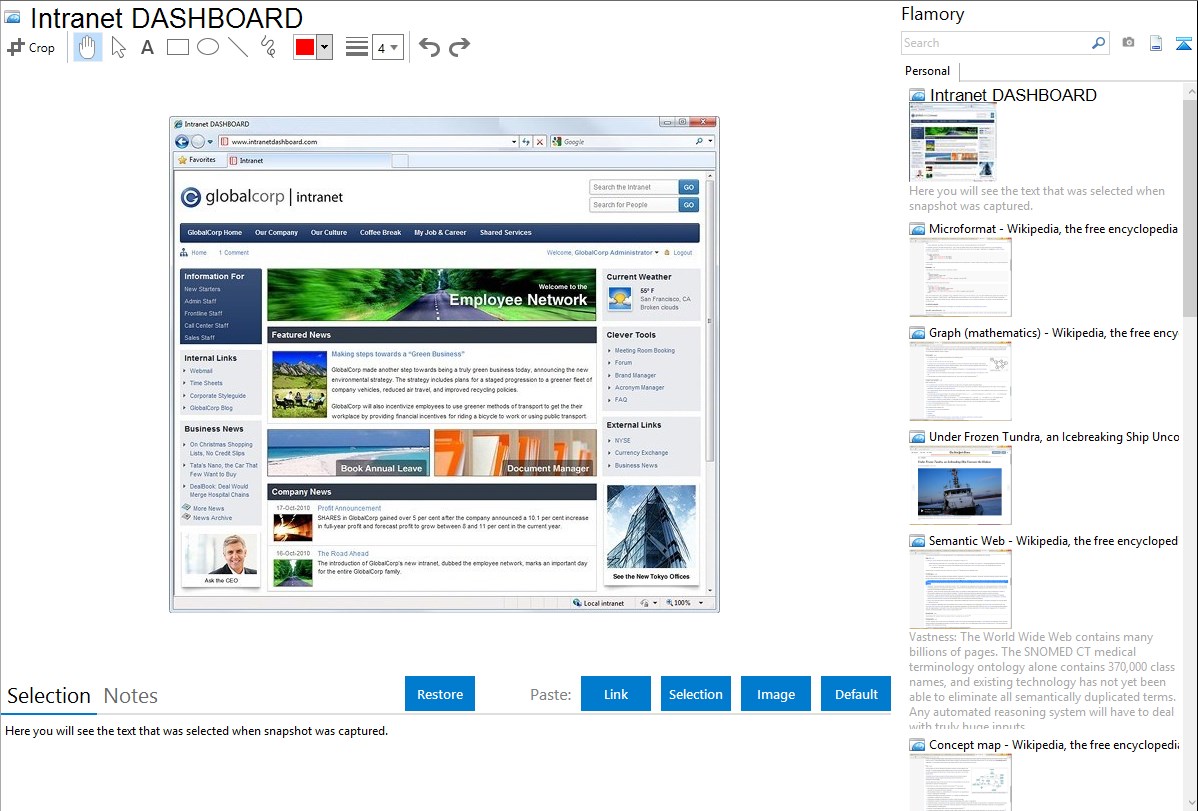Click icon beside Semantic Web title

click(917, 541)
